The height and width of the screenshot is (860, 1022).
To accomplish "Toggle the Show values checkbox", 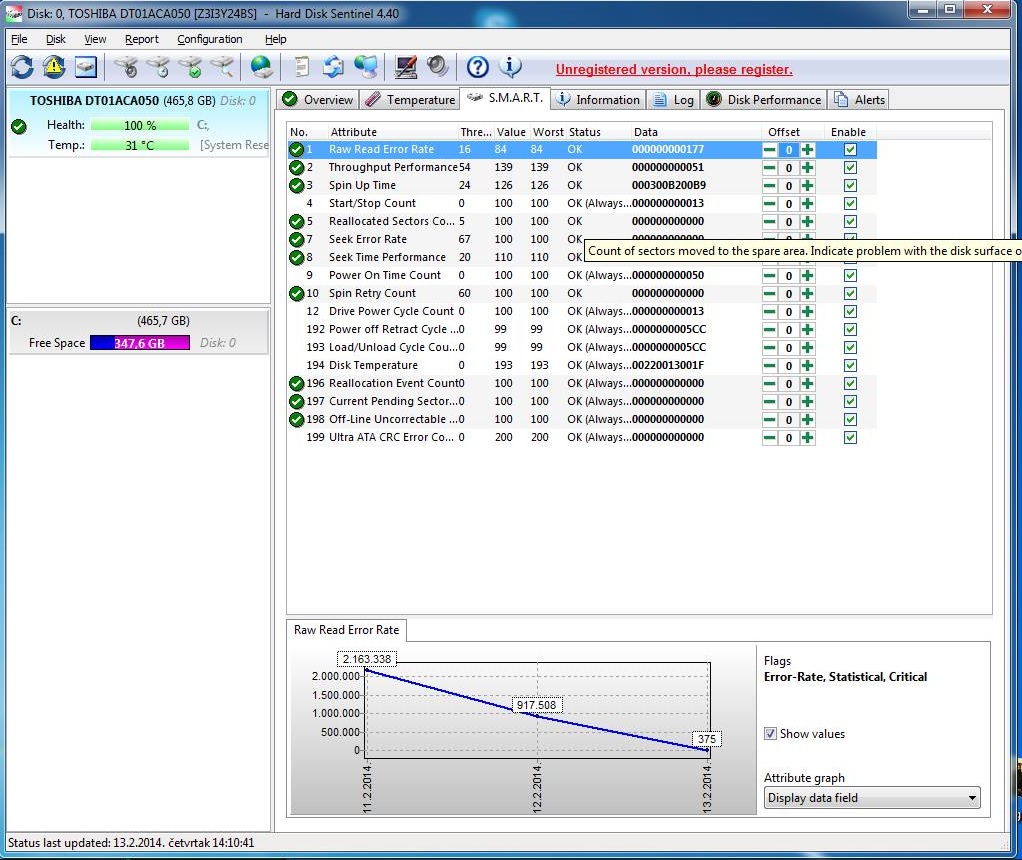I will pyautogui.click(x=770, y=733).
